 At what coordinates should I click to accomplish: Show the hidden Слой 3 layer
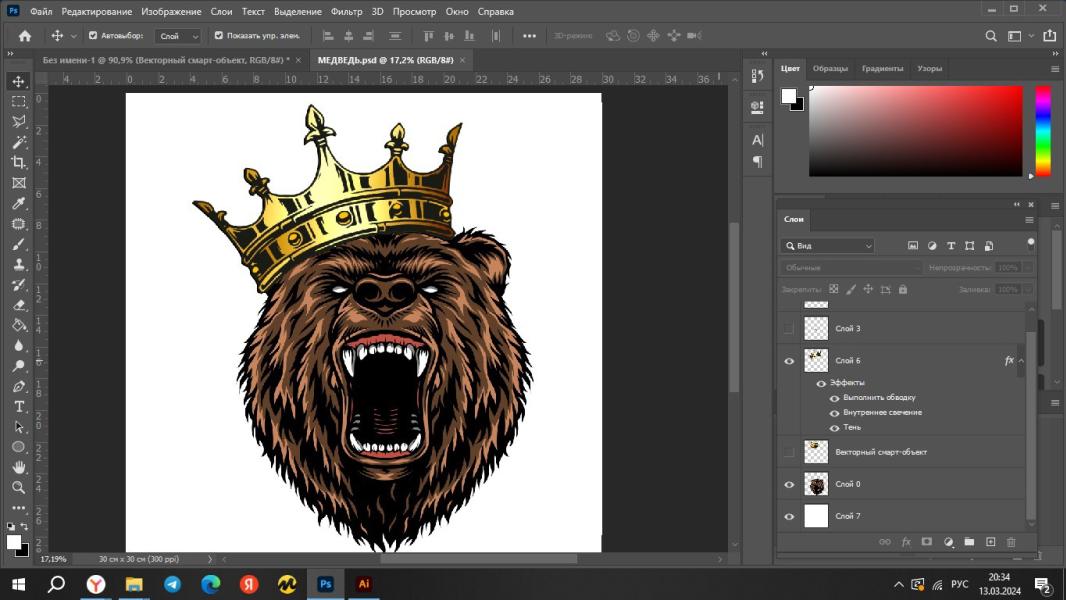point(789,329)
